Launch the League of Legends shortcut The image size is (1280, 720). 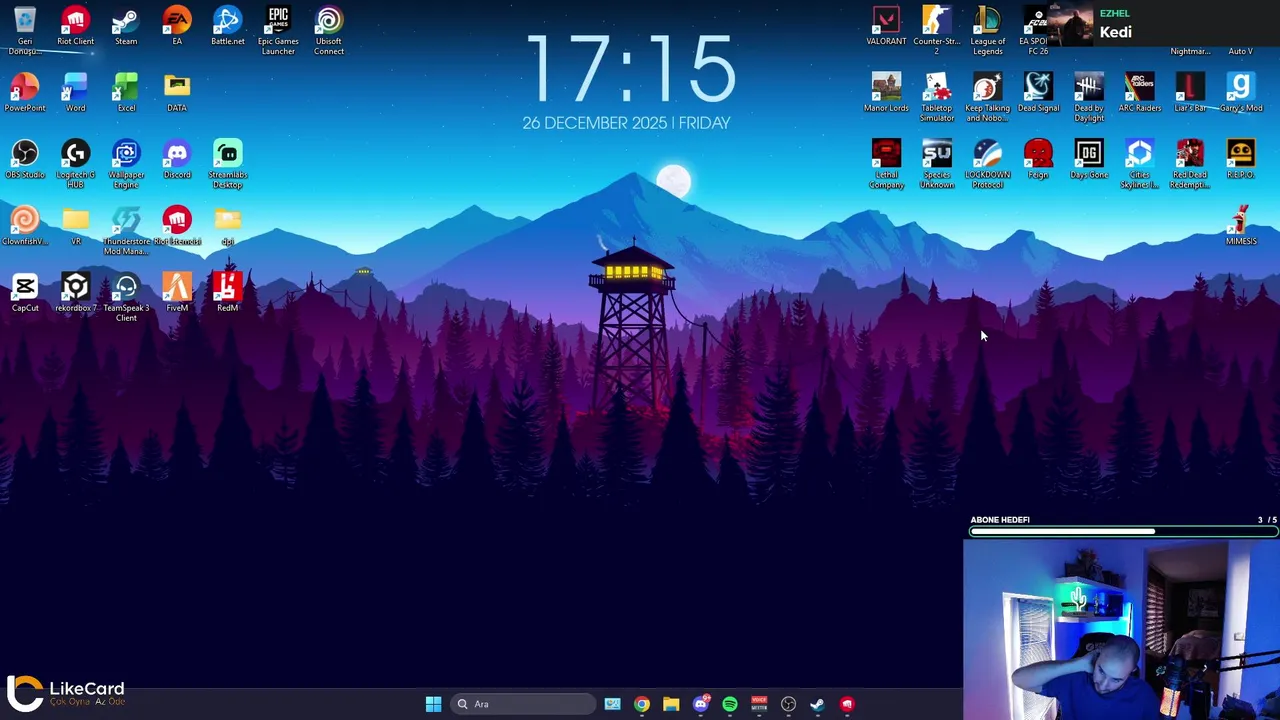tap(987, 30)
